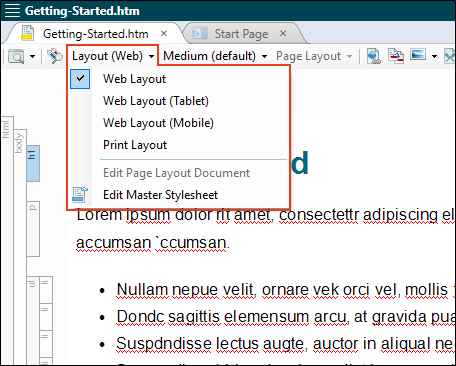
Task: Expand the preview button dropdown arrow
Action: (x=32, y=56)
